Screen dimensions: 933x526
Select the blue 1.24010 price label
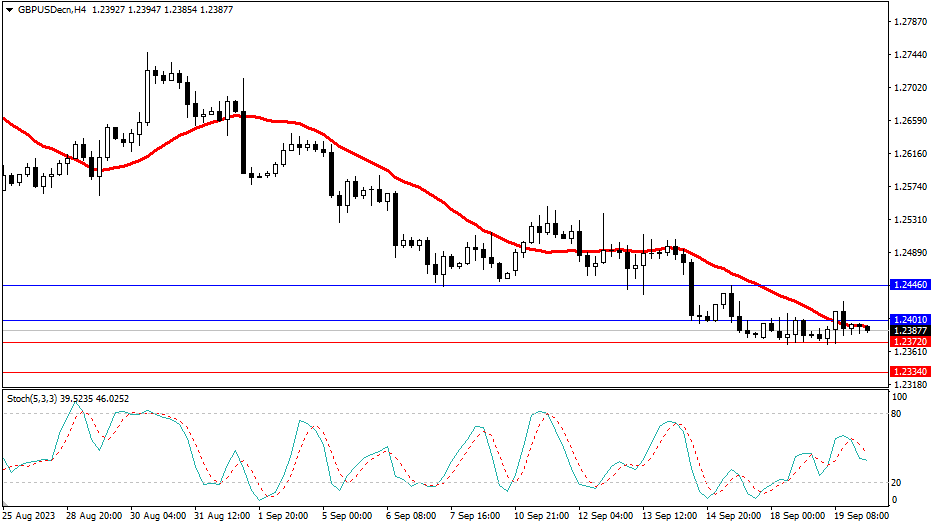[x=910, y=320]
